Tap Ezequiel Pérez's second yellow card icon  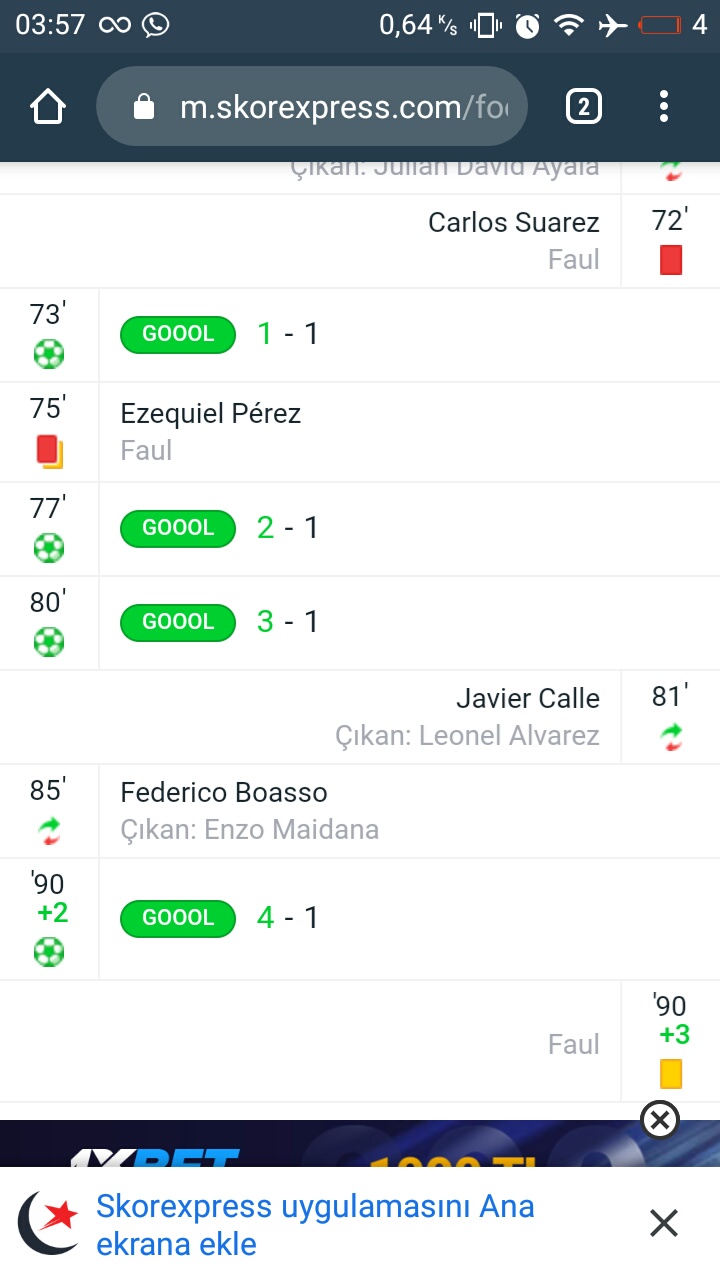point(48,451)
